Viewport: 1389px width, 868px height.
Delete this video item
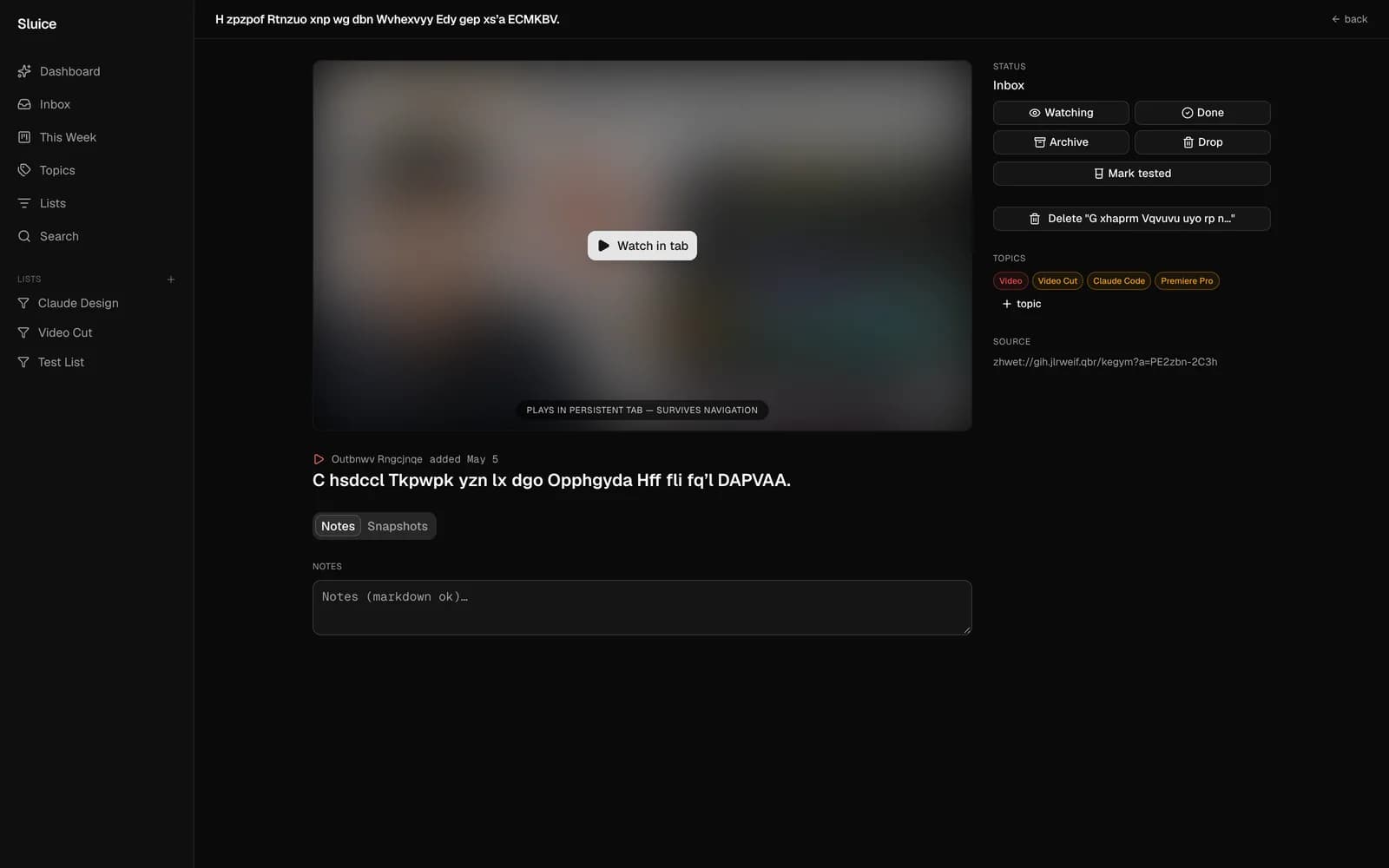point(1132,219)
